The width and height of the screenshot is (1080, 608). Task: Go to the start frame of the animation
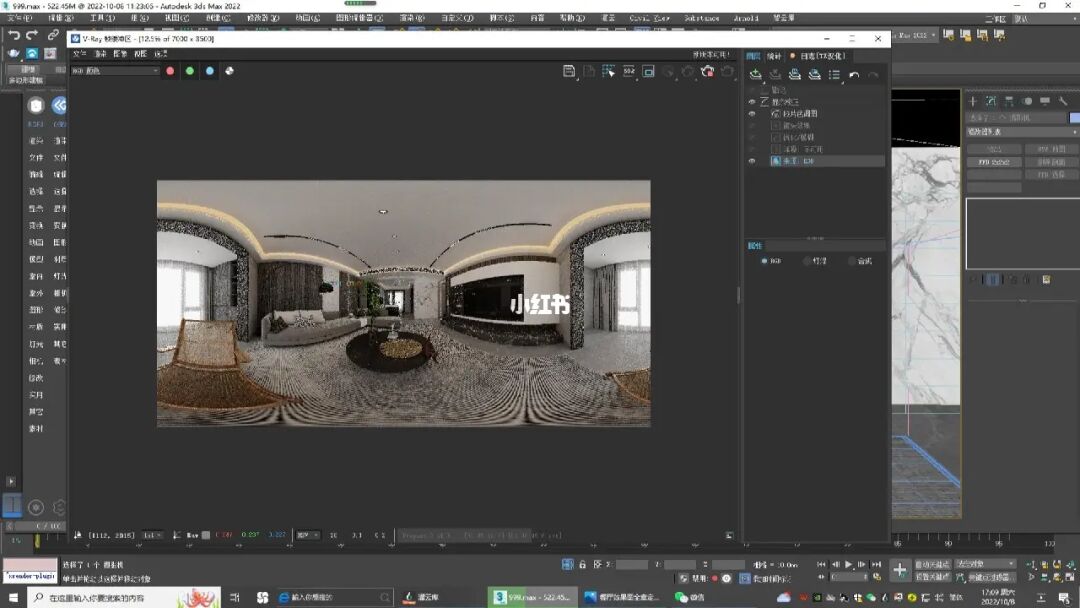[822, 565]
